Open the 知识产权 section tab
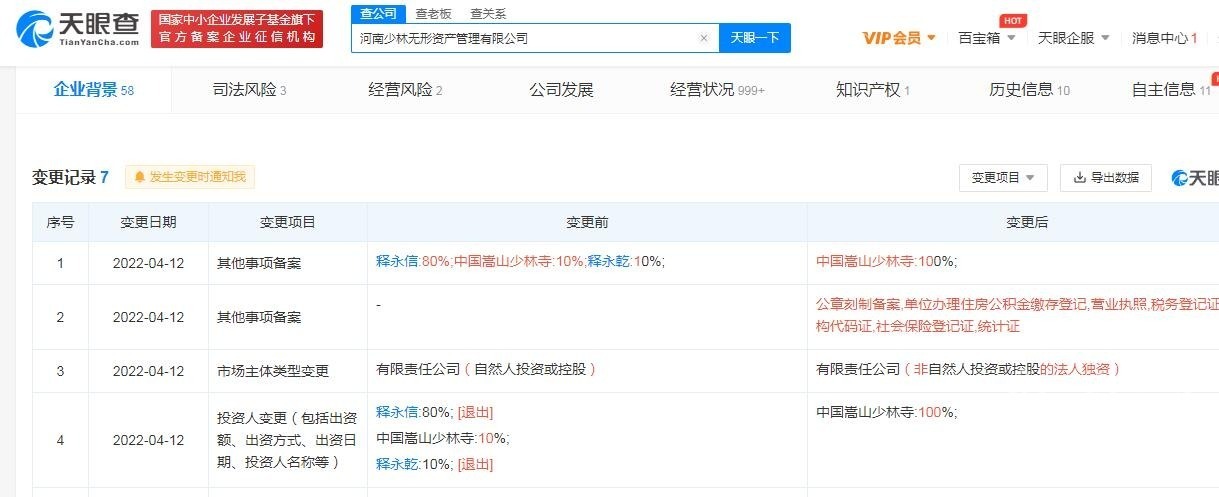Screen dimensions: 1219x497 click(x=873, y=90)
